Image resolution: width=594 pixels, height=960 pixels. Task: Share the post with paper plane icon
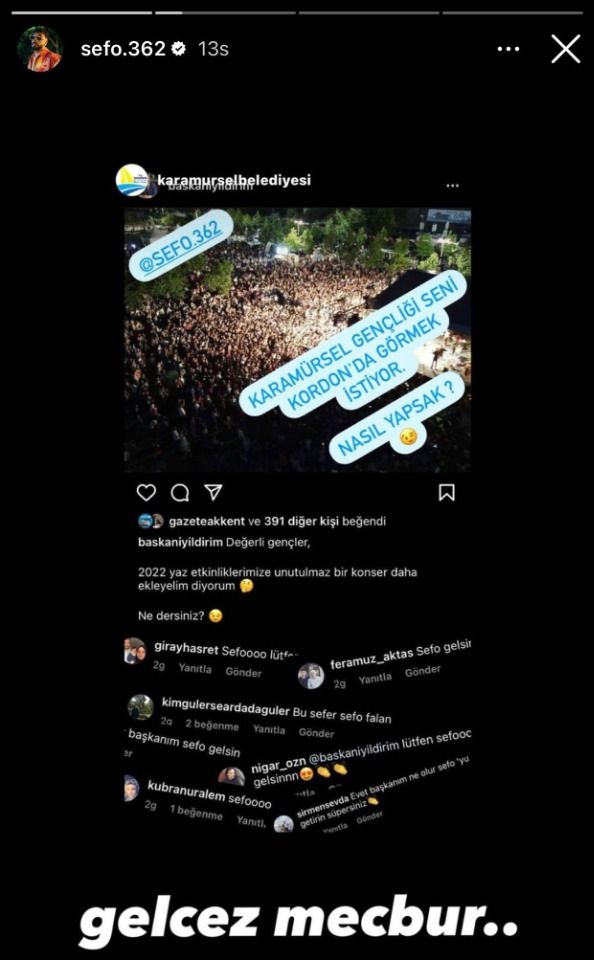coord(213,492)
